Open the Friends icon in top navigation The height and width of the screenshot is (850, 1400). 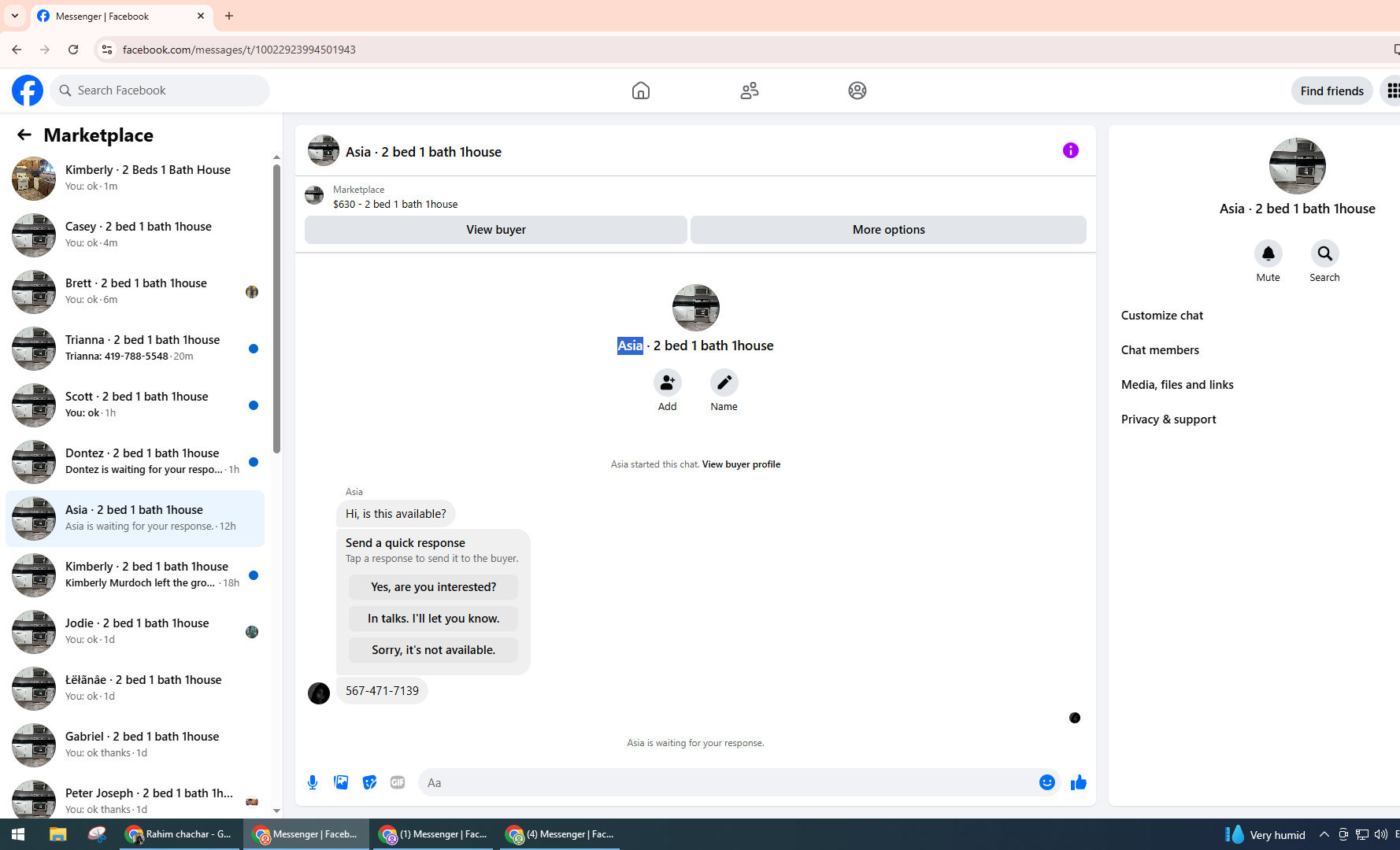(750, 91)
